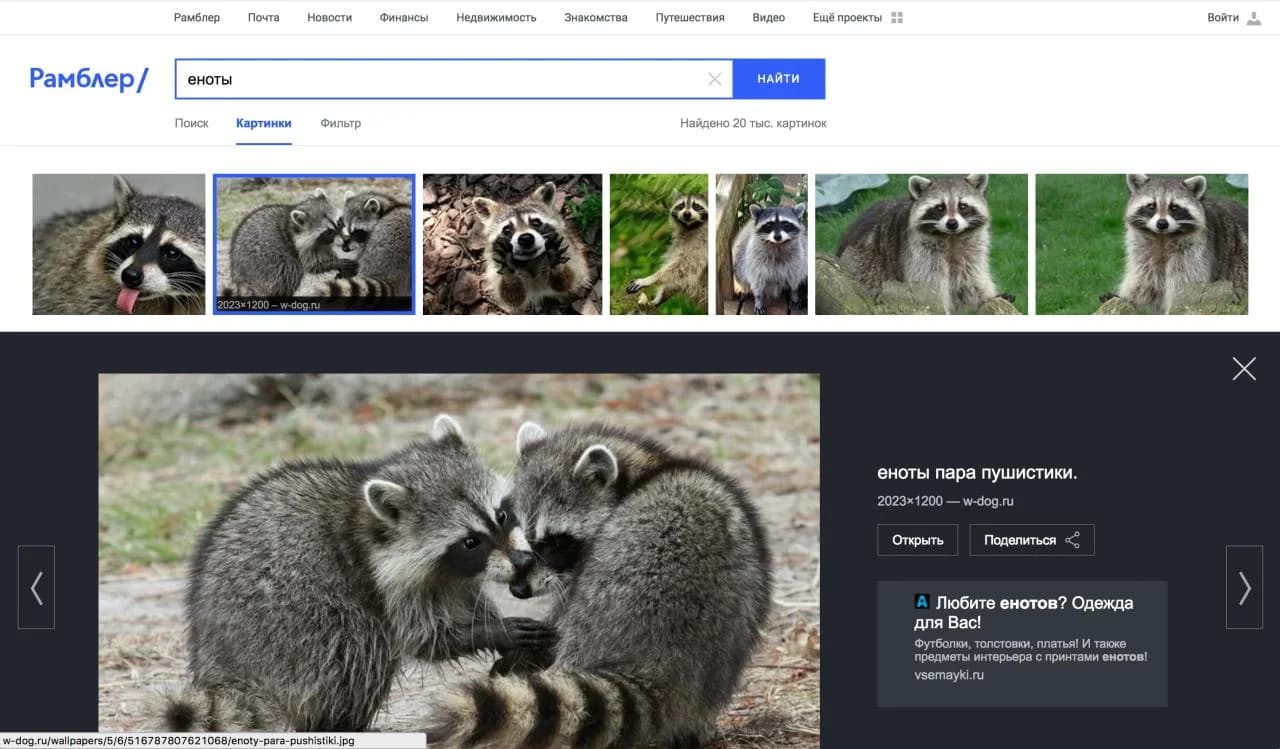Open the sixth raccoon-on-log thumbnail

point(921,244)
